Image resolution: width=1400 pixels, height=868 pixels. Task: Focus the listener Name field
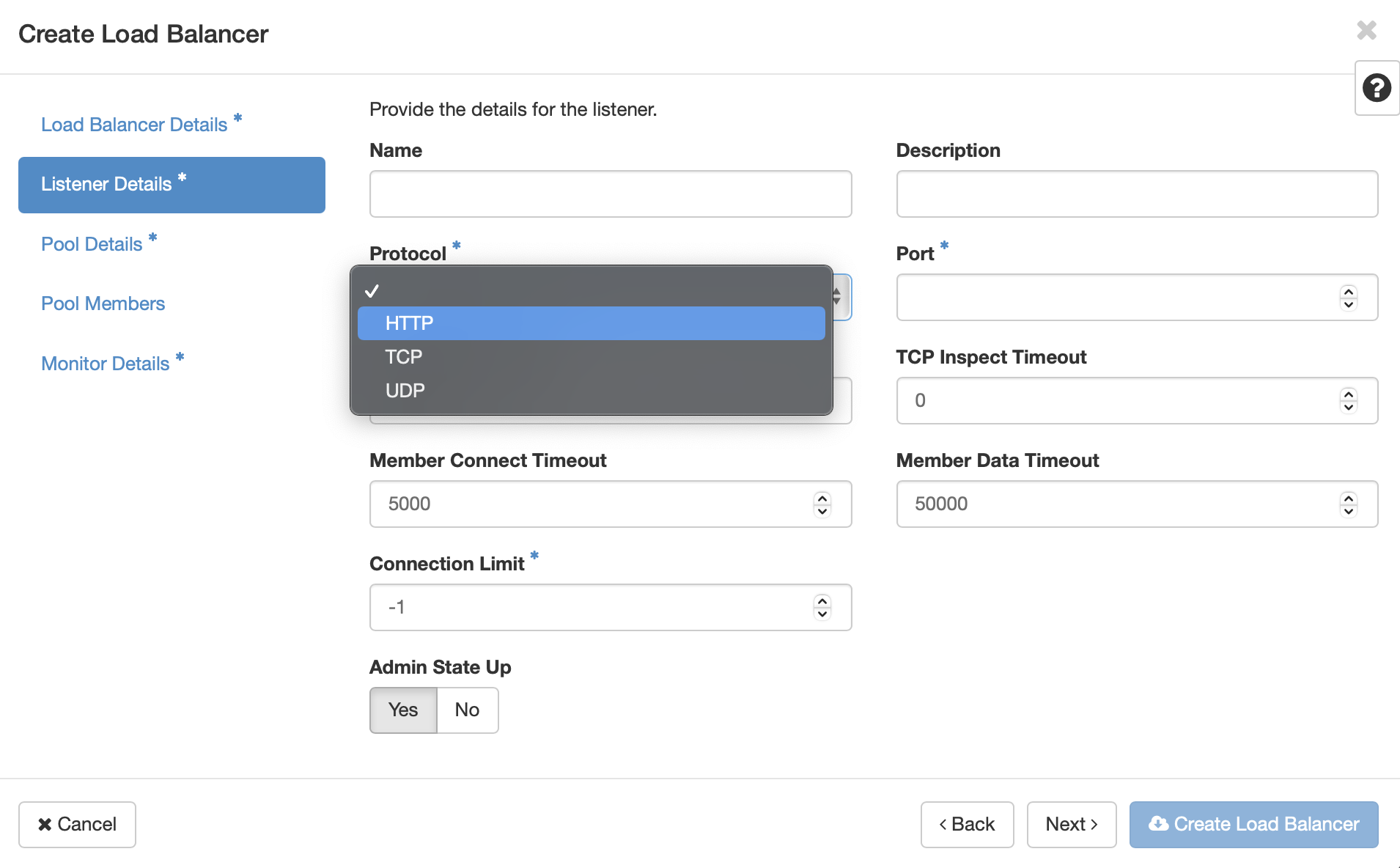611,194
